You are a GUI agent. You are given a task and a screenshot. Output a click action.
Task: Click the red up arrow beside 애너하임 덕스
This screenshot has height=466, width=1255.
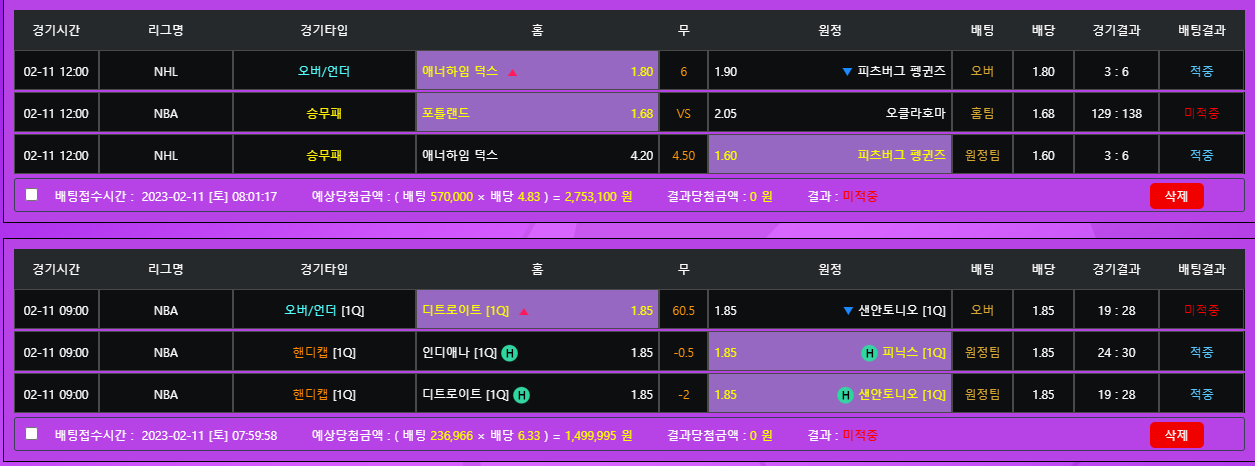512,72
